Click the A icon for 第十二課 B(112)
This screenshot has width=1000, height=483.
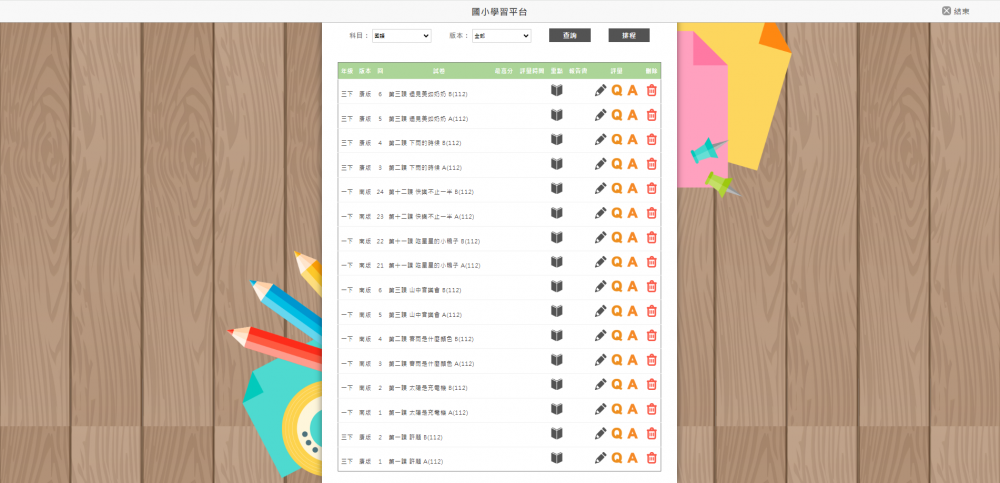(x=632, y=188)
